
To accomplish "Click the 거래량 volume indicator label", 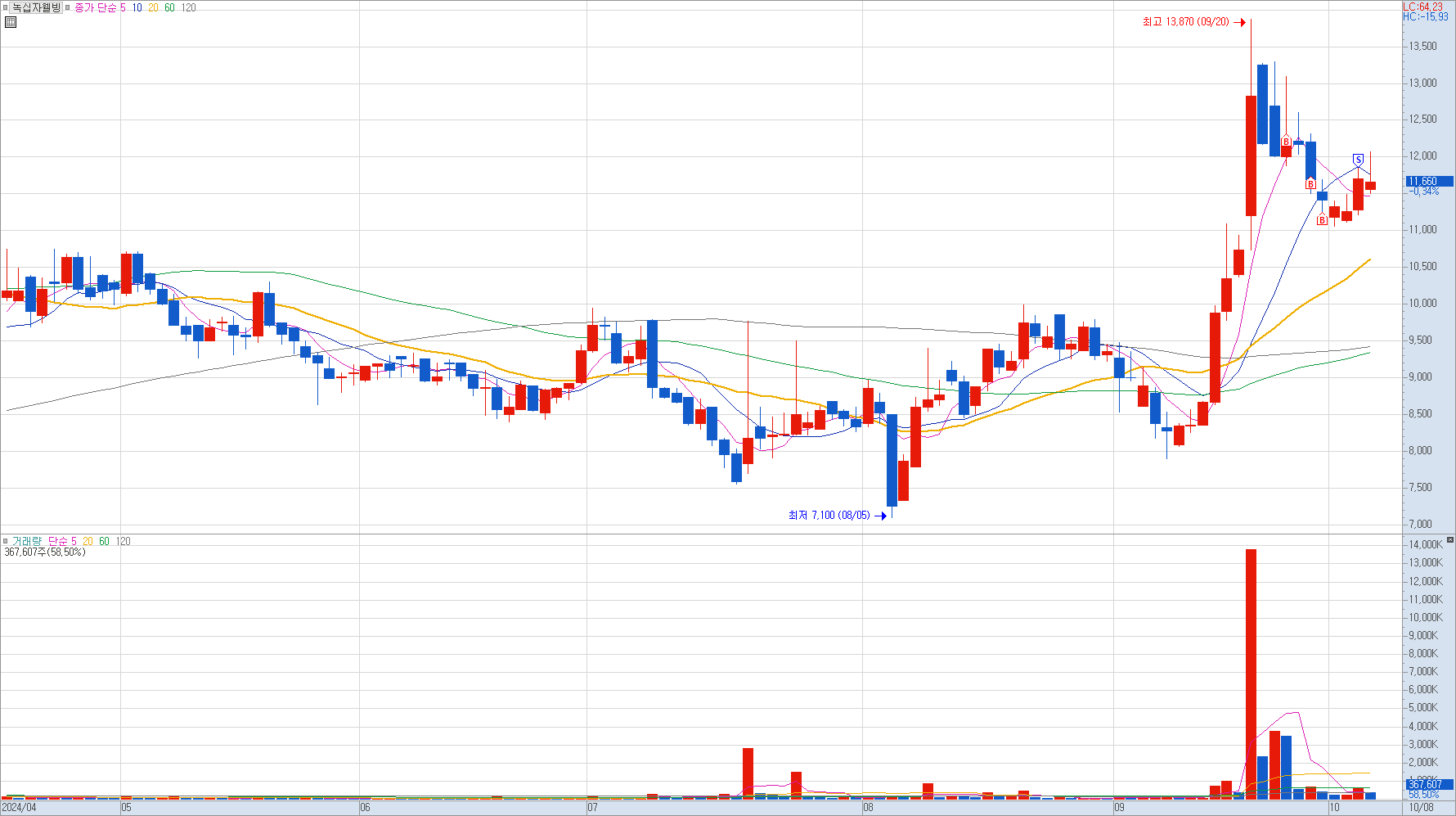I will 26,541.
